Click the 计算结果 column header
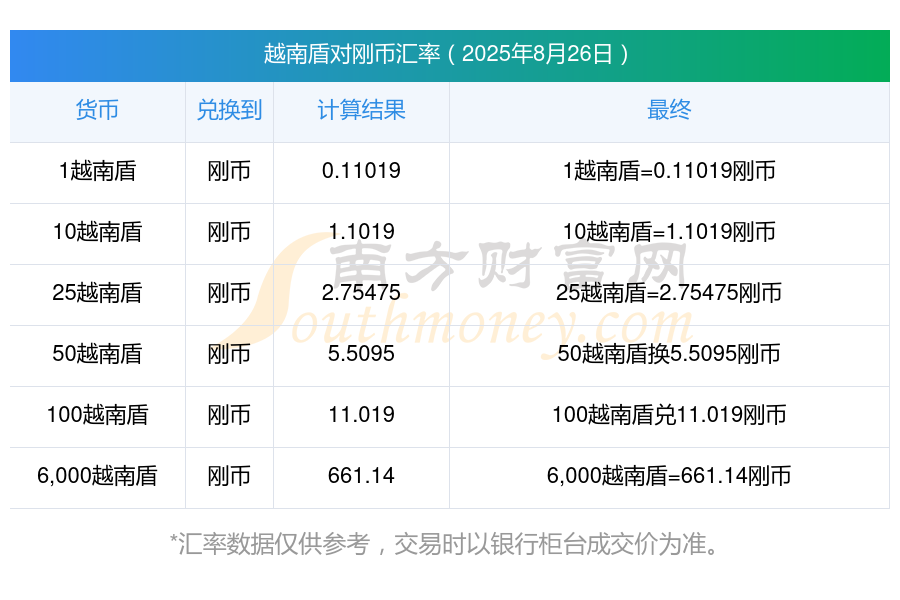This screenshot has width=900, height=600. coord(361,110)
